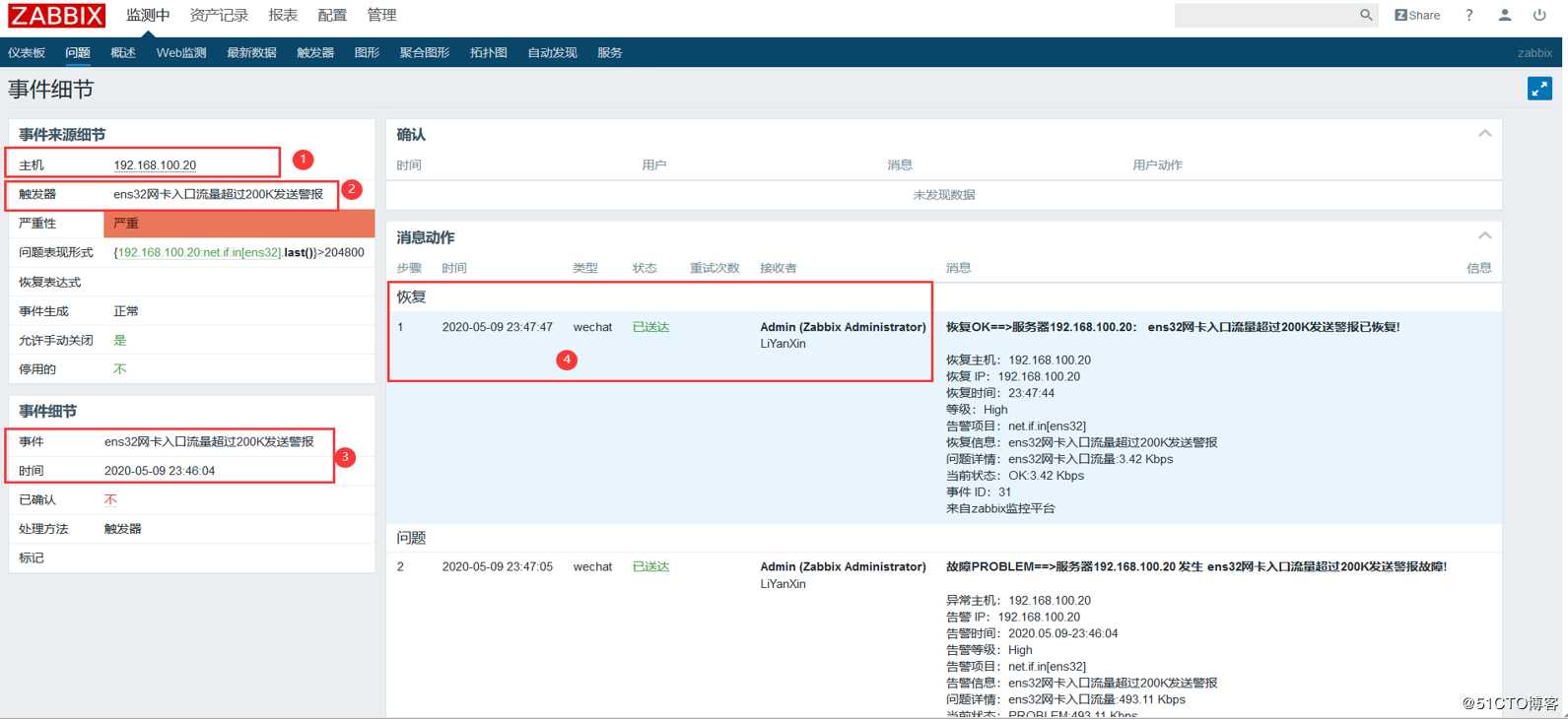The image size is (1568, 720).
Task: Open the 管理 main menu
Action: 381,15
